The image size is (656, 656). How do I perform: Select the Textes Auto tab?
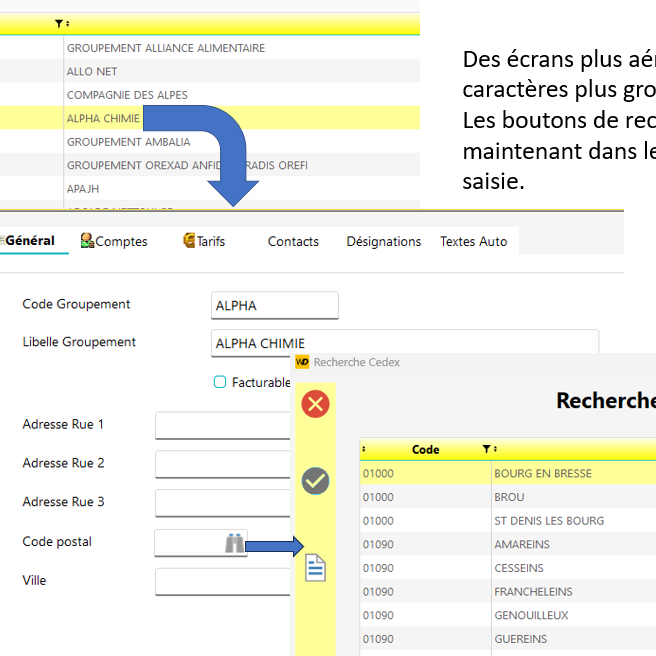pyautogui.click(x=473, y=241)
